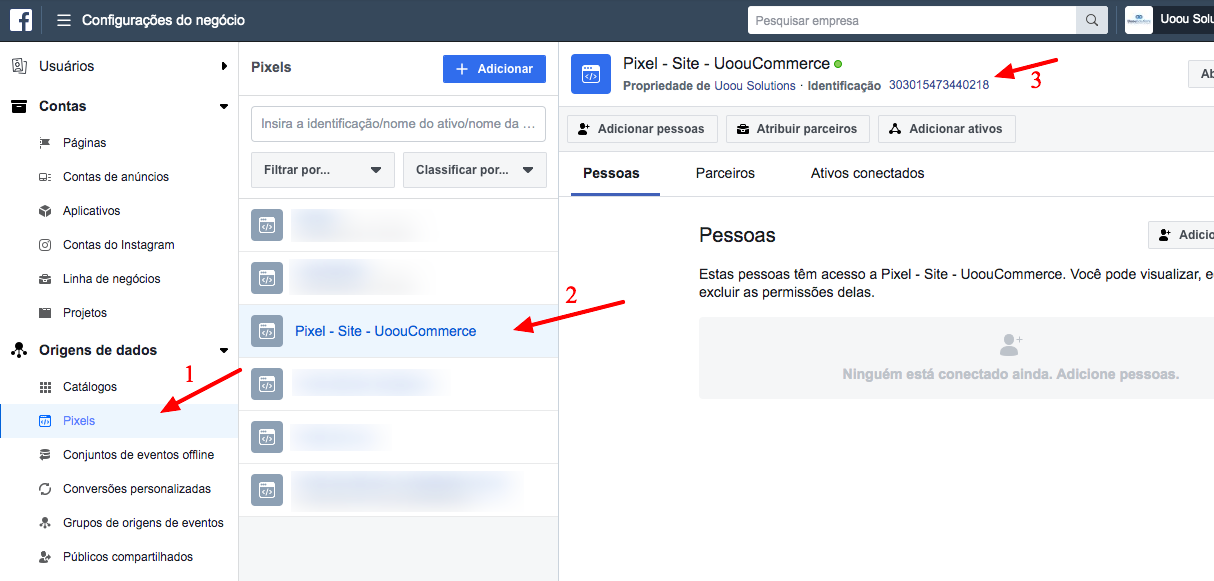
Task: Click the Uoou Solutions owner link
Action: (755, 86)
